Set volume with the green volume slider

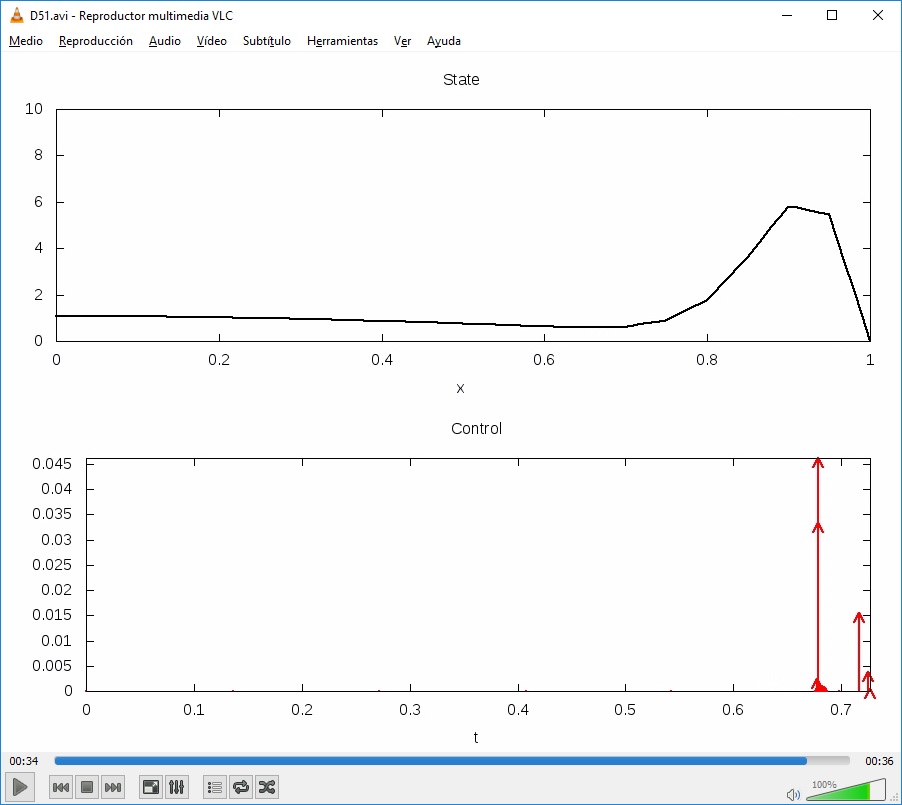[845, 792]
